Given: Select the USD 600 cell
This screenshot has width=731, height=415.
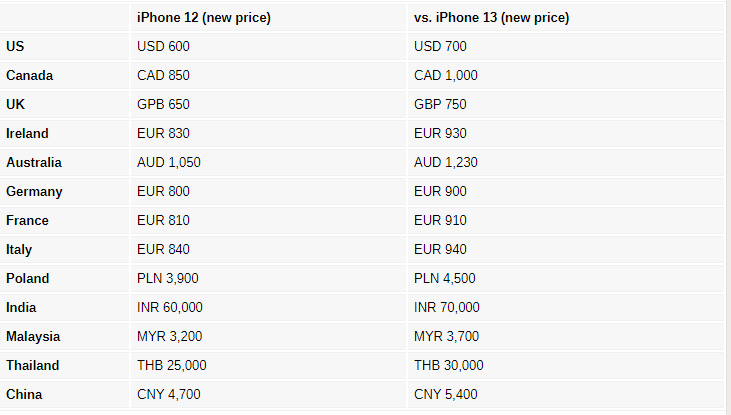Looking at the screenshot, I should coord(163,46).
